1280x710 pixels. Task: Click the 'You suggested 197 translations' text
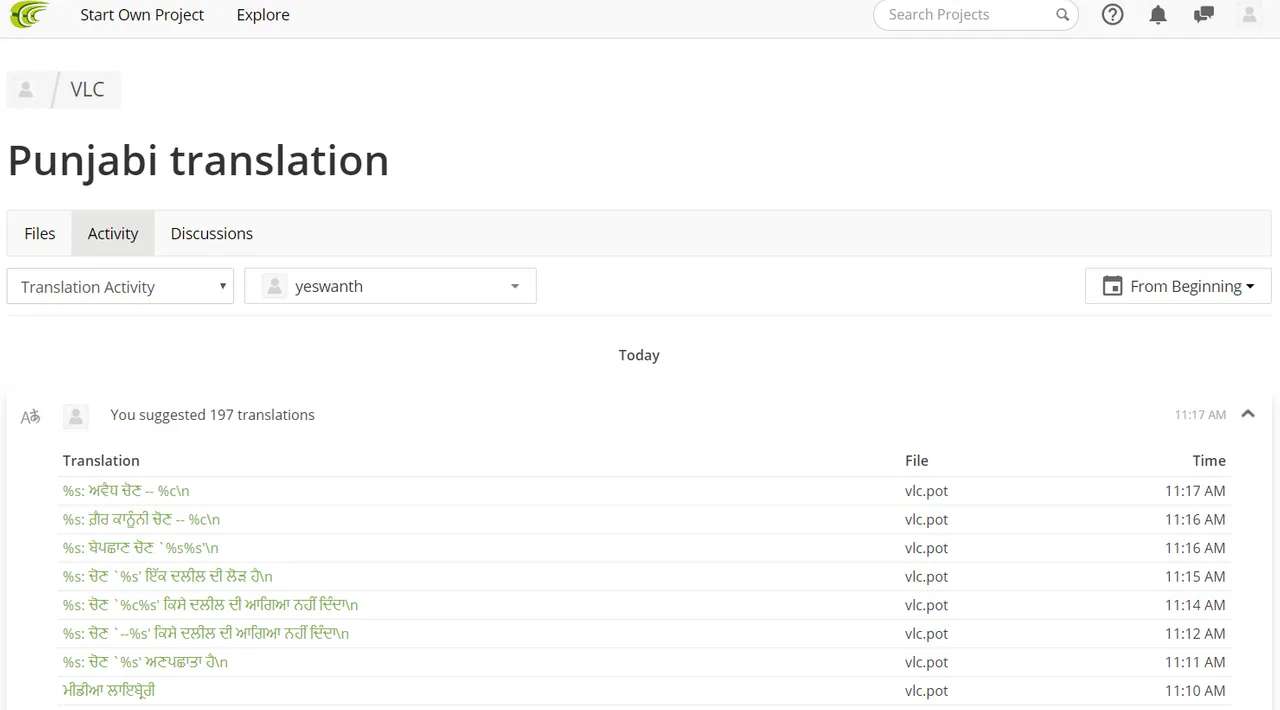pyautogui.click(x=212, y=415)
